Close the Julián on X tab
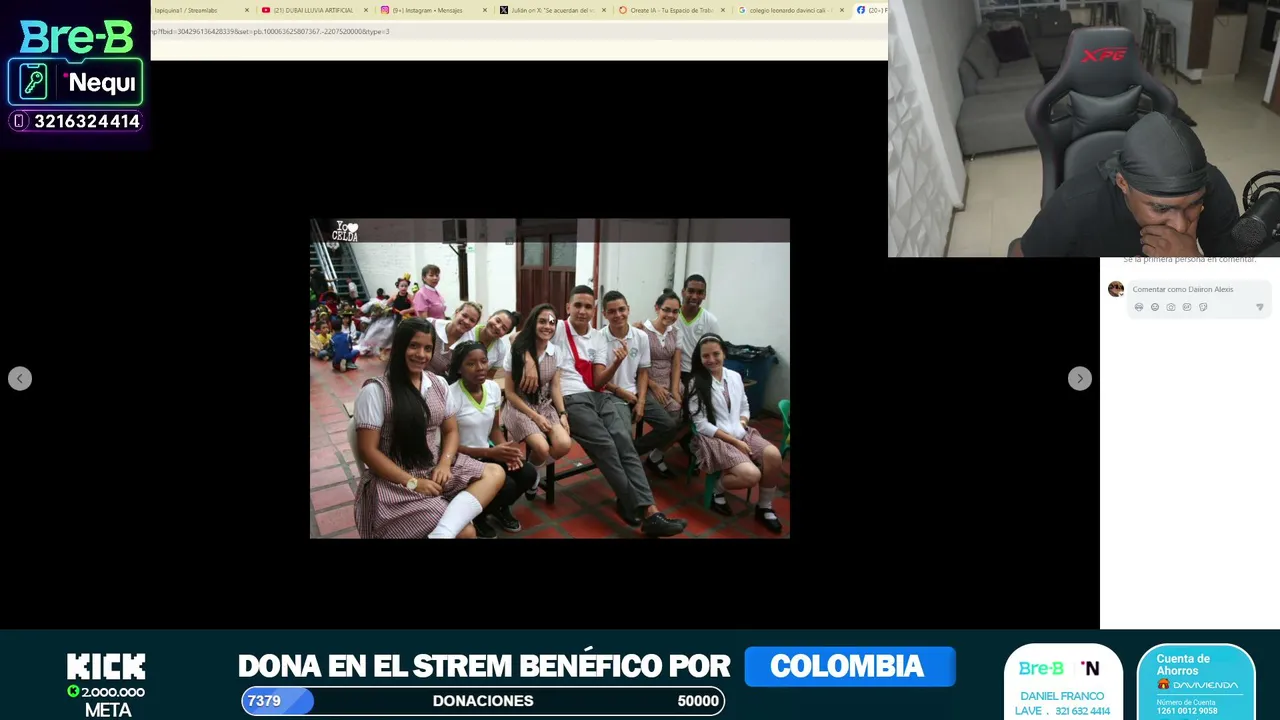The width and height of the screenshot is (1280, 720). point(604,10)
